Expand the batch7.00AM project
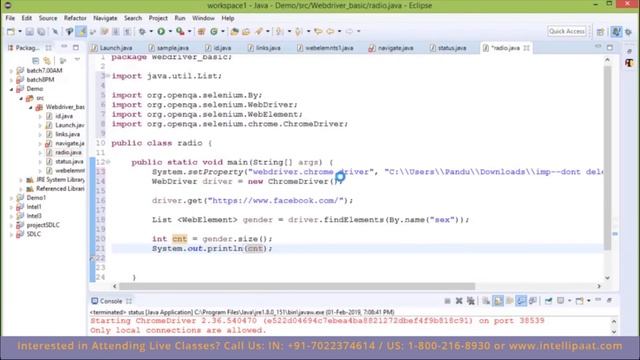Image resolution: width=640 pixels, height=360 pixels. (11, 71)
